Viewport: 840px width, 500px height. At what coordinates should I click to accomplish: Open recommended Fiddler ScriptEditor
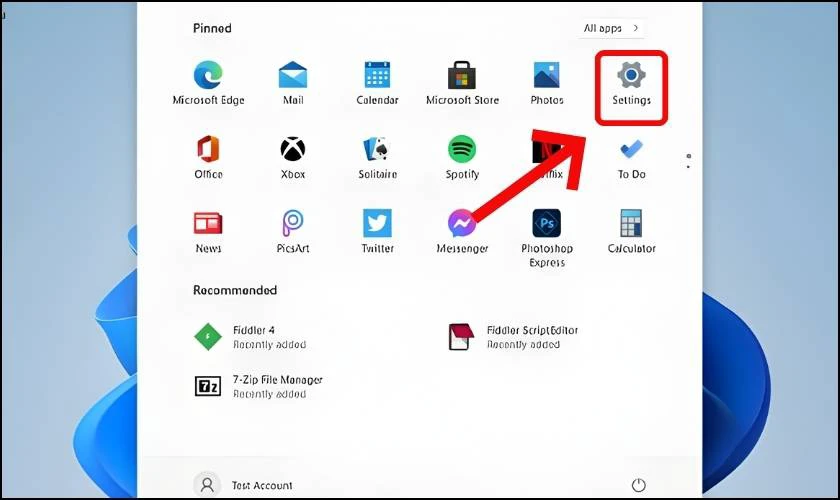[x=513, y=337]
